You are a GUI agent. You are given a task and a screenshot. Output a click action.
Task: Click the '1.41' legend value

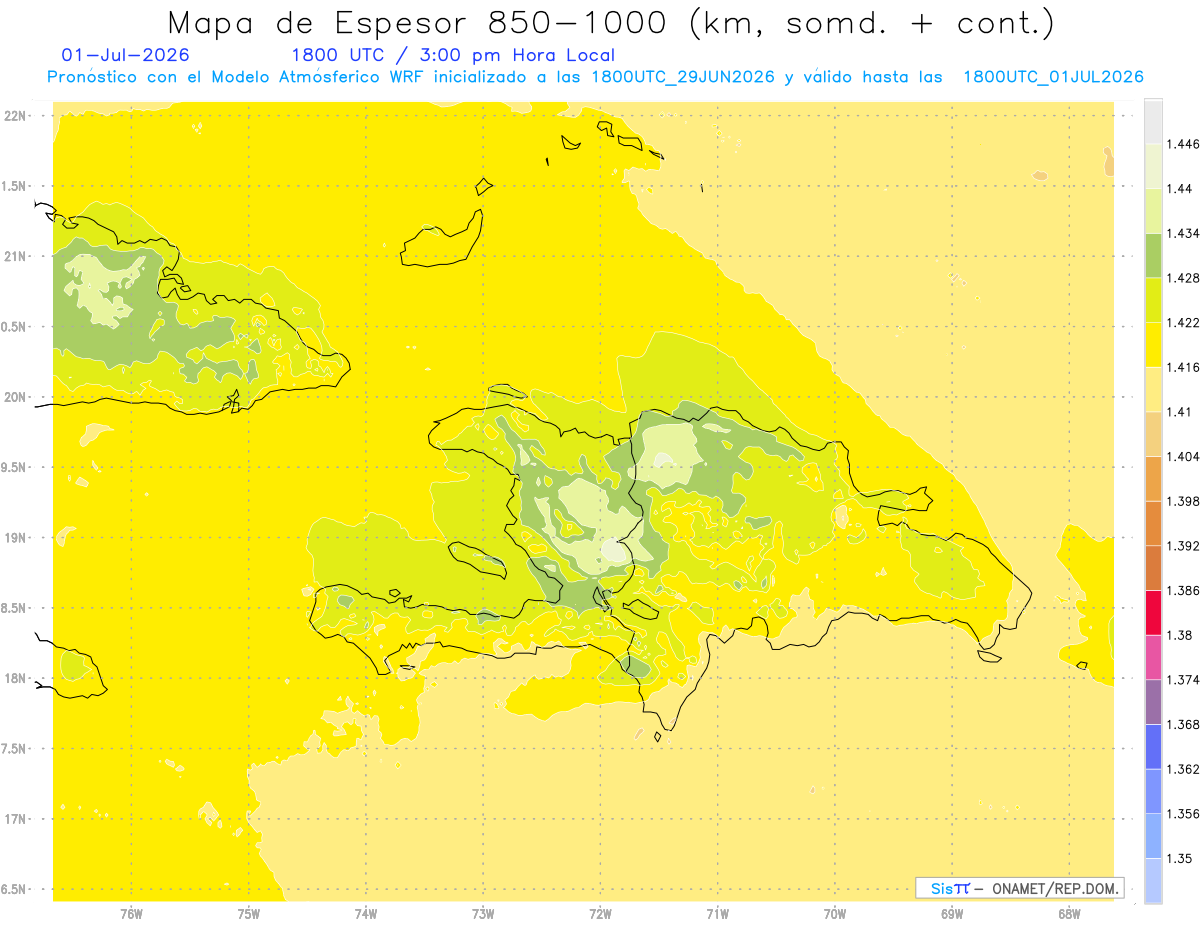click(1180, 412)
